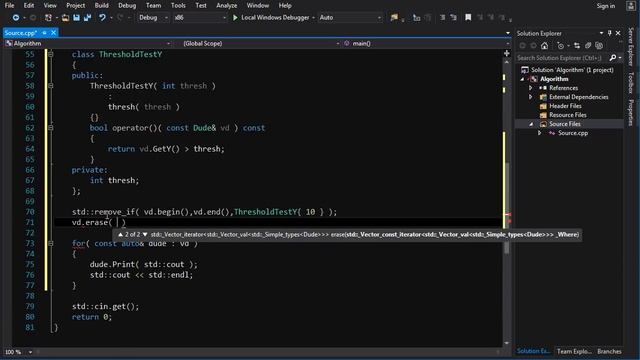
Task: Show the next overload in the erase tooltip
Action: pyautogui.click(x=145, y=235)
